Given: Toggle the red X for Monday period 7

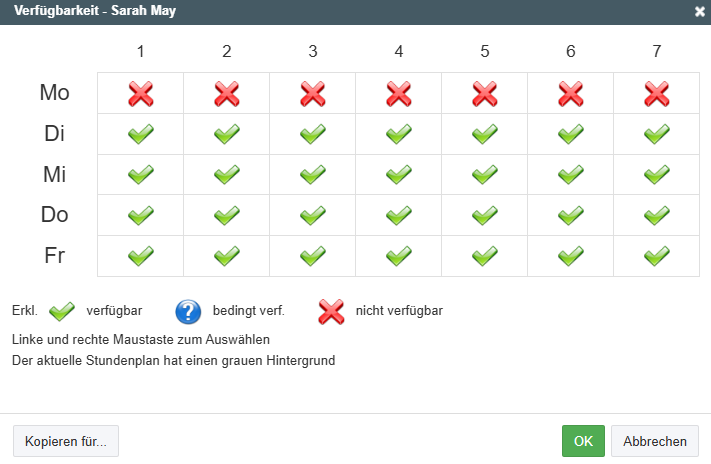Looking at the screenshot, I should 657,93.
